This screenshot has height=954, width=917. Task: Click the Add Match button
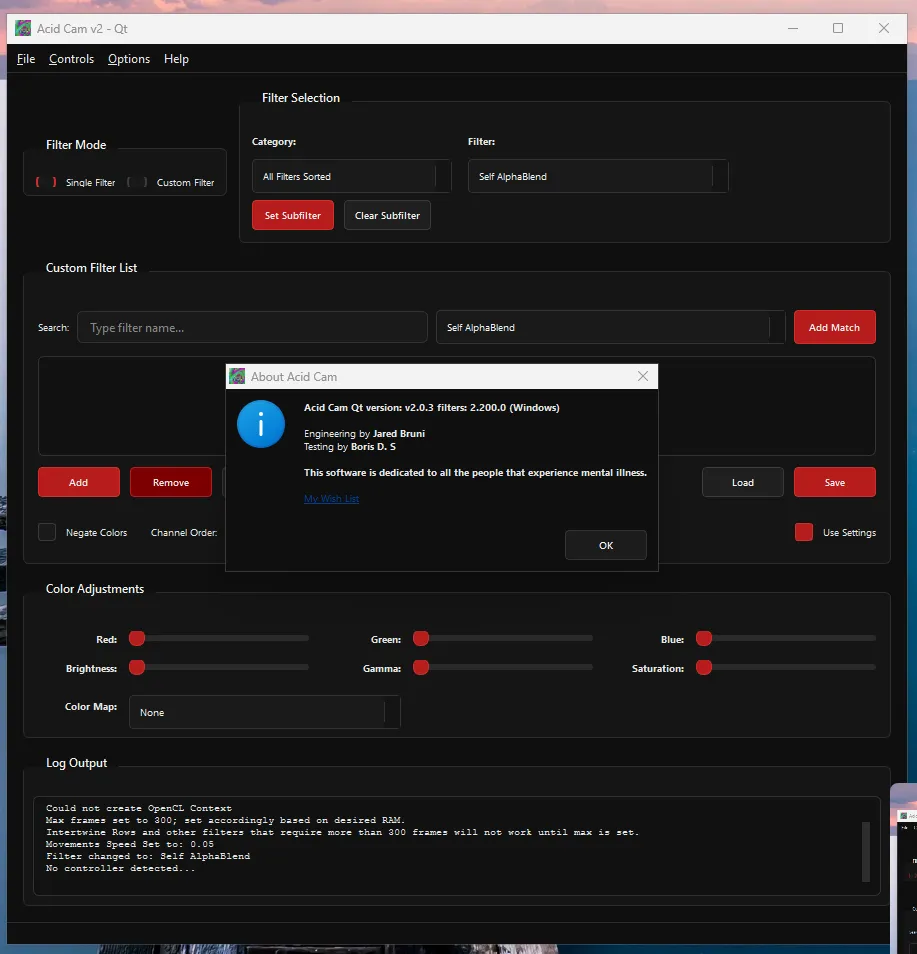[x=834, y=327]
